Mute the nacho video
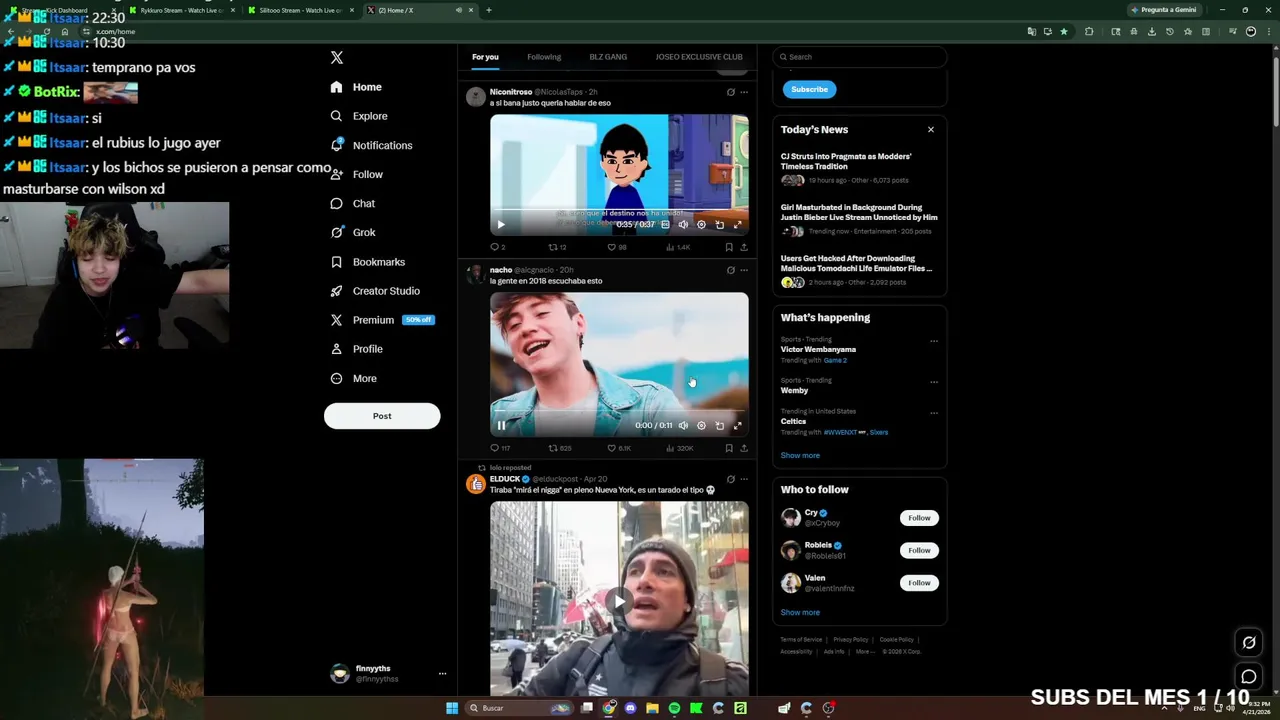Screen dimensions: 1280x720 coord(683,425)
